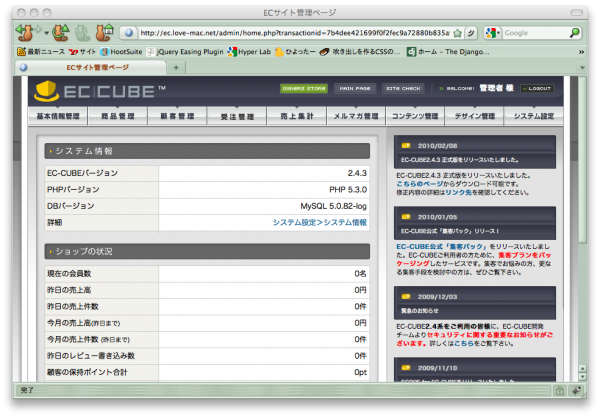Click the cat-shaped back navigation button
This screenshot has height=417, width=600.
click(x=24, y=33)
